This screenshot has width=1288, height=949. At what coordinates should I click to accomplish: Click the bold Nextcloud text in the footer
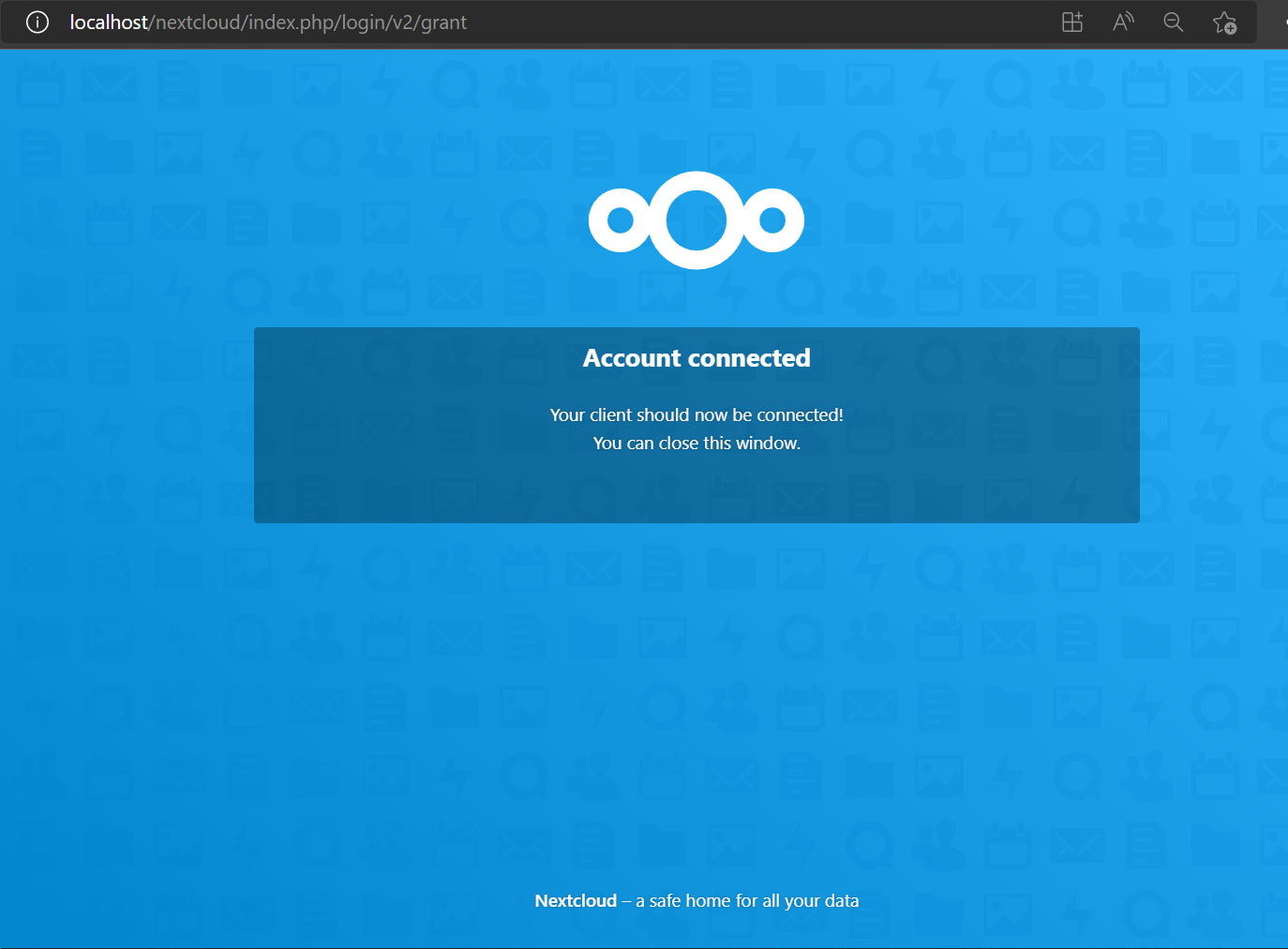(x=575, y=900)
